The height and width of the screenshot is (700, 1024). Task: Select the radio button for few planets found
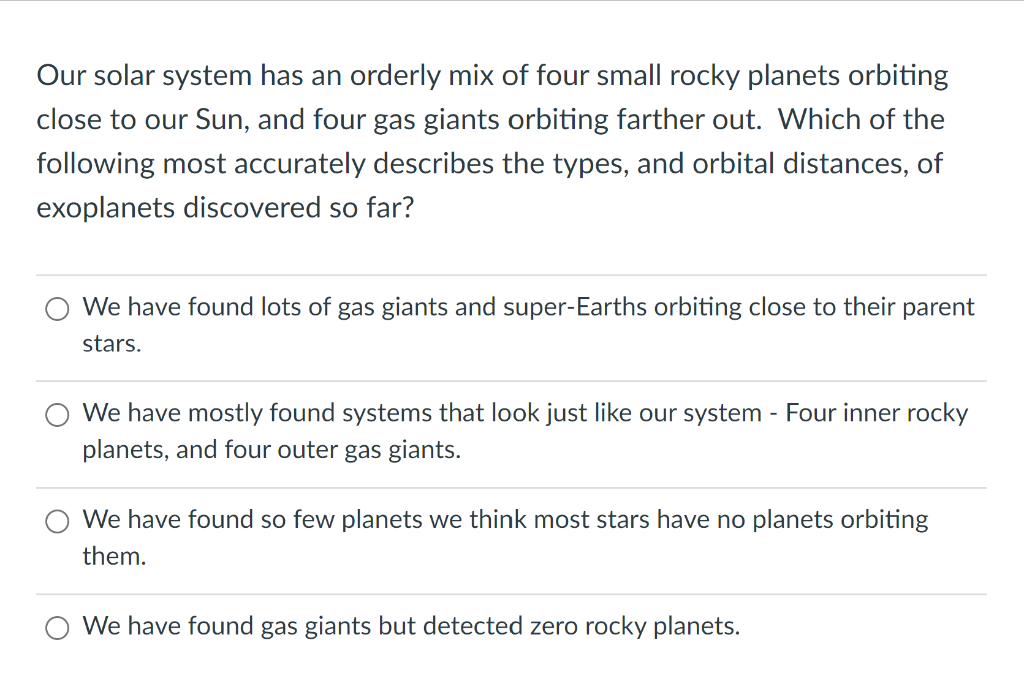[57, 521]
